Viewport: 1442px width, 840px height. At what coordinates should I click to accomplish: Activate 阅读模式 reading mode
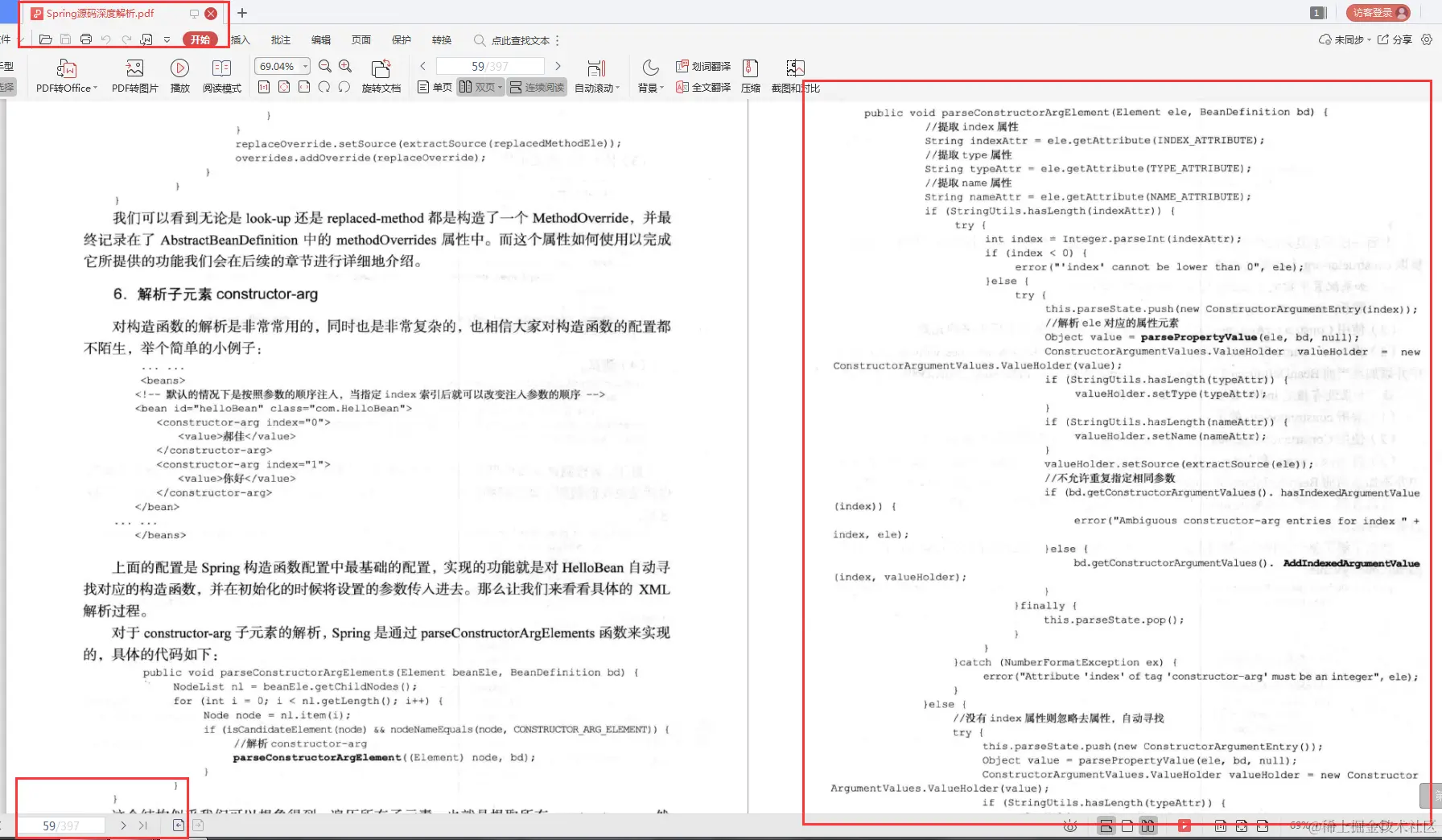[222, 75]
